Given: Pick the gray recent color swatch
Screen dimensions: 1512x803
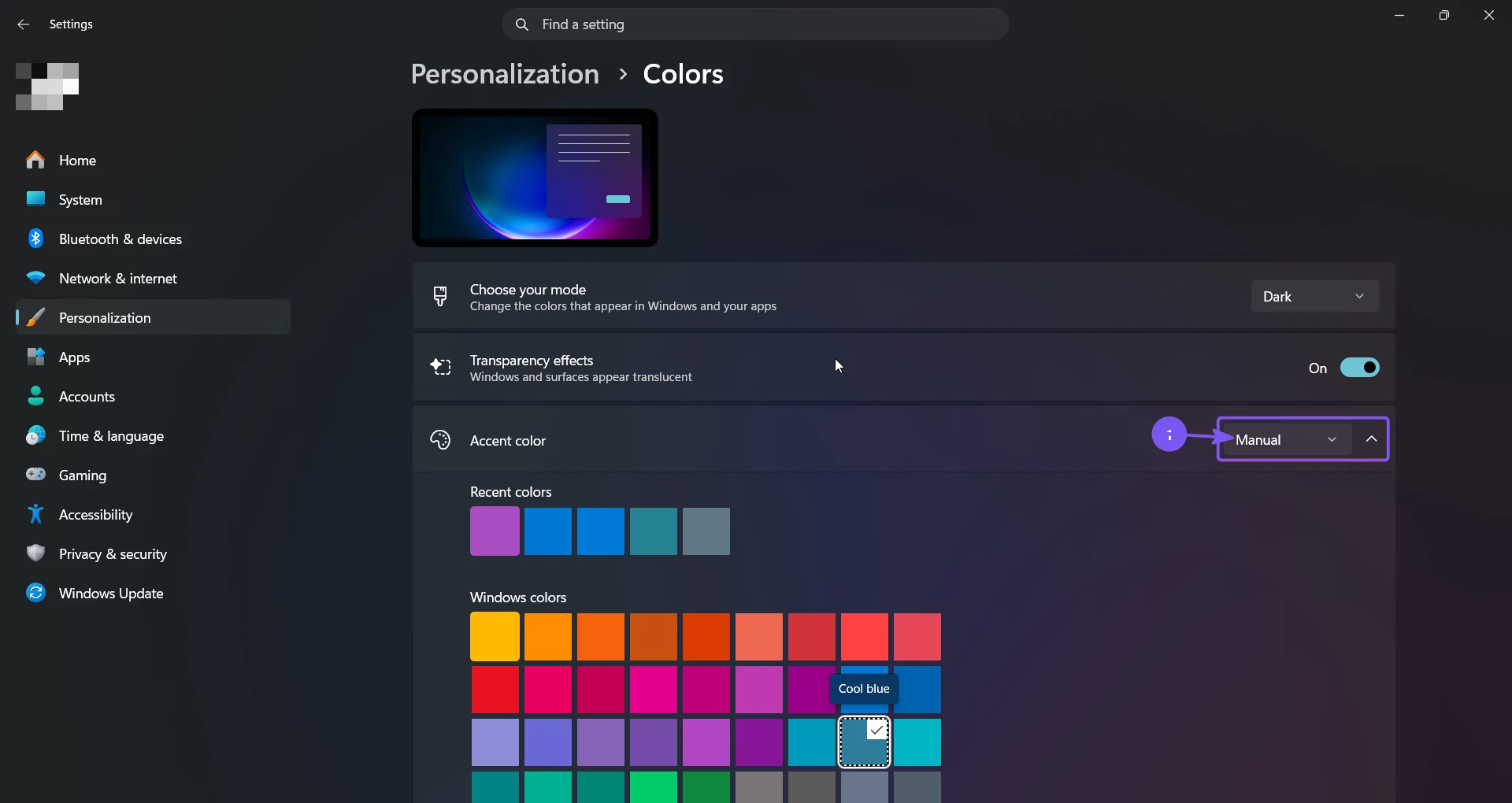Looking at the screenshot, I should click(x=706, y=531).
